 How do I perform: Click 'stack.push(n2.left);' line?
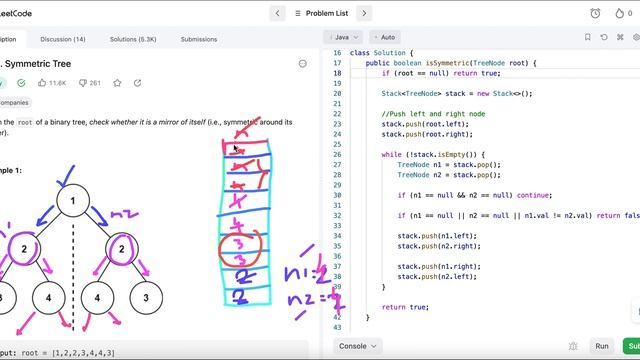pos(437,277)
